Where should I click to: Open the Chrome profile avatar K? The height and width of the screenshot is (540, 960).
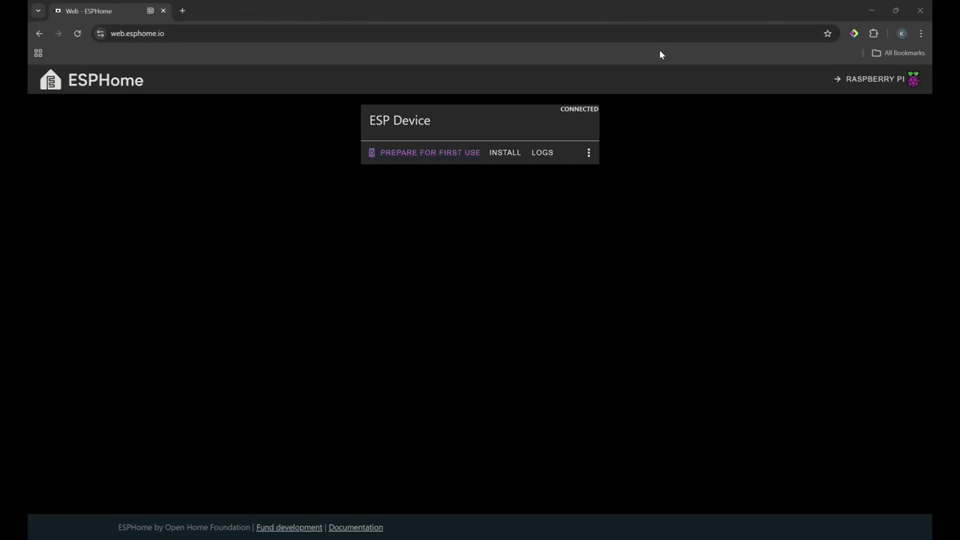[x=901, y=34]
